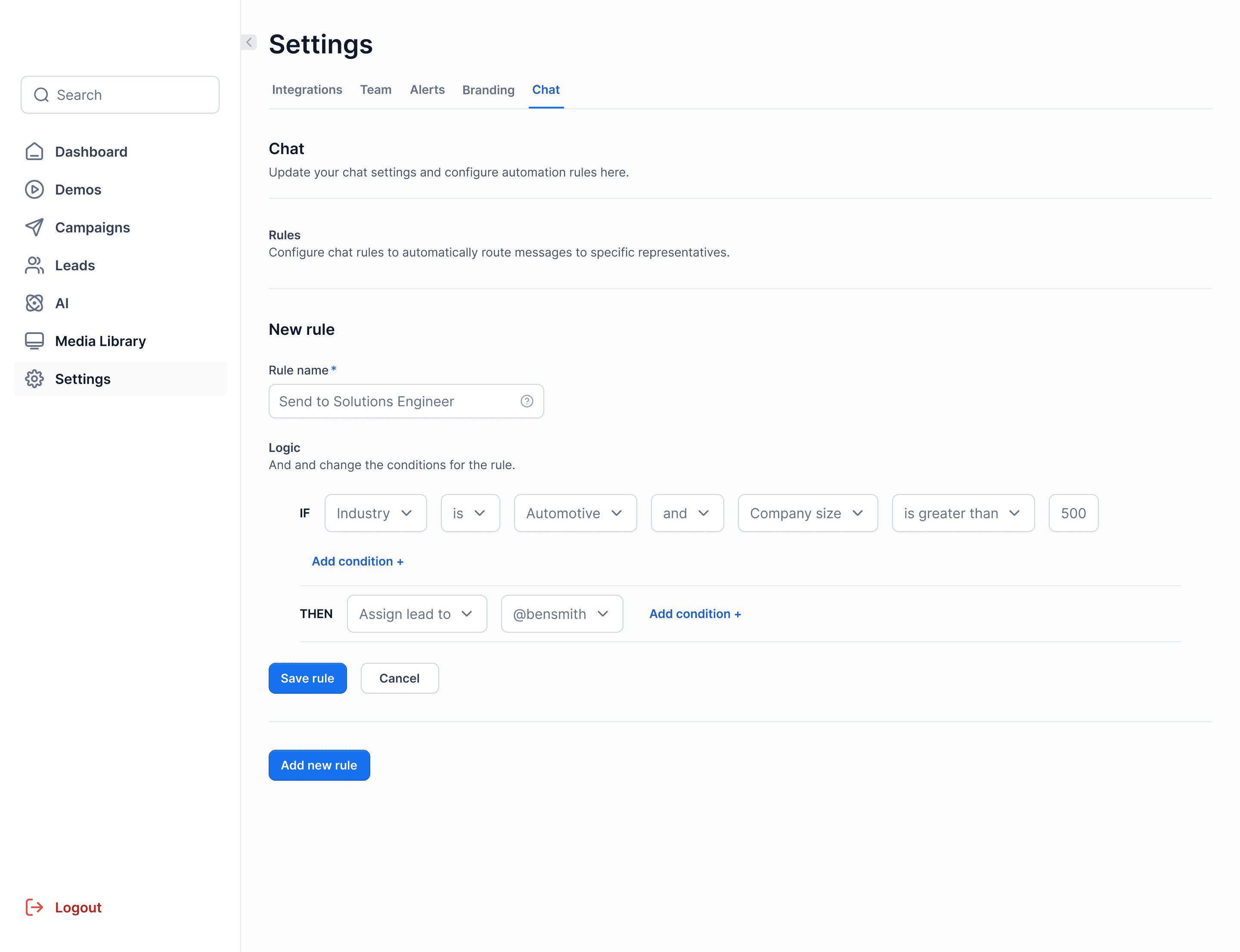Select the Alerts tab
Screen dimensions: 1240x952
coord(427,89)
